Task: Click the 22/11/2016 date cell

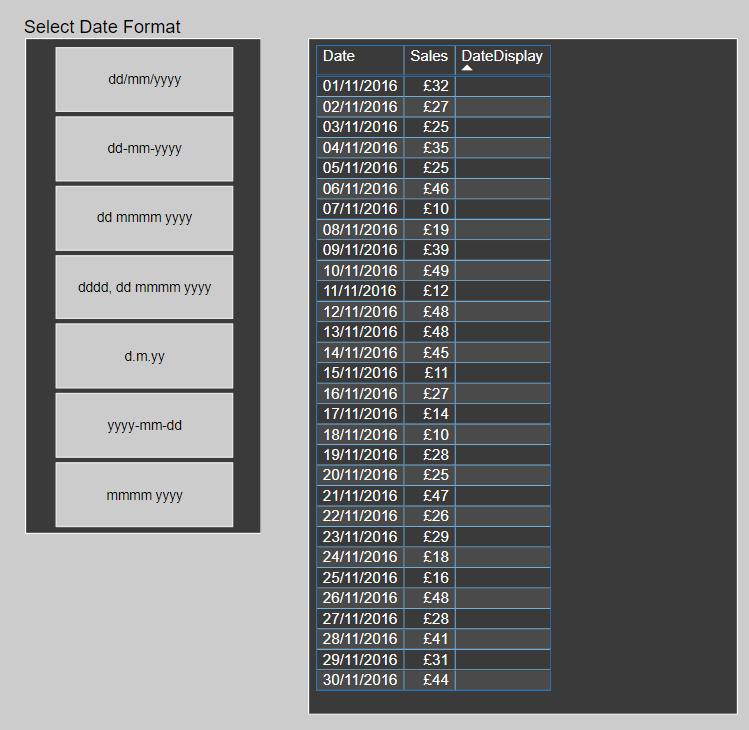Action: click(360, 516)
